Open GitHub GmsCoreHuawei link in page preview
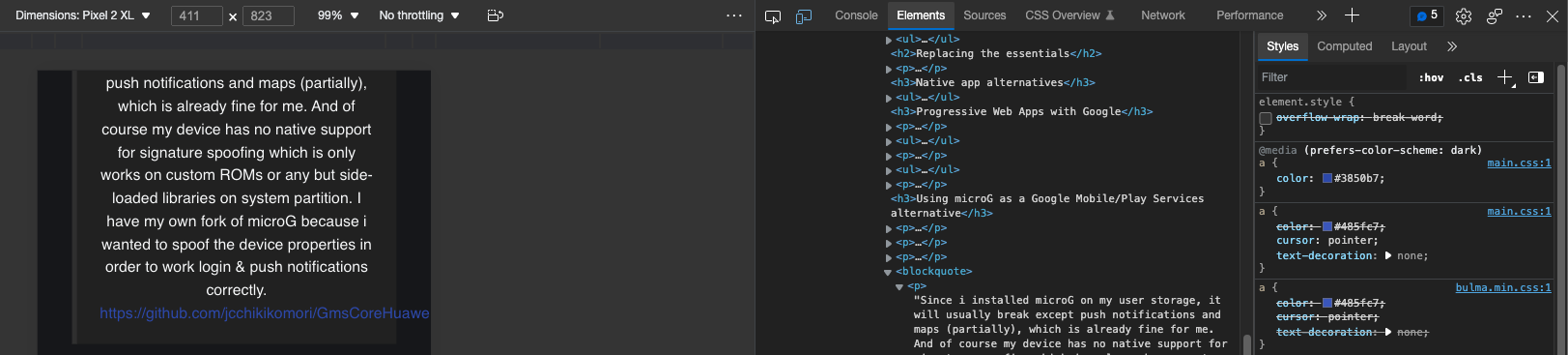 coord(265,313)
